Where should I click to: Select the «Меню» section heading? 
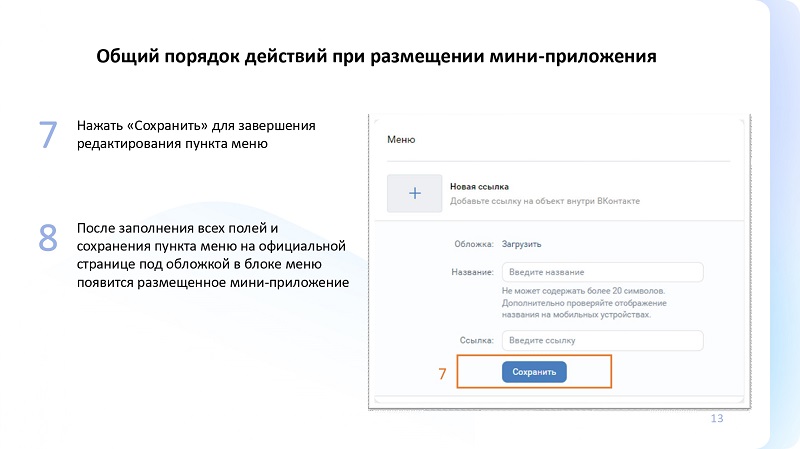pos(401,140)
